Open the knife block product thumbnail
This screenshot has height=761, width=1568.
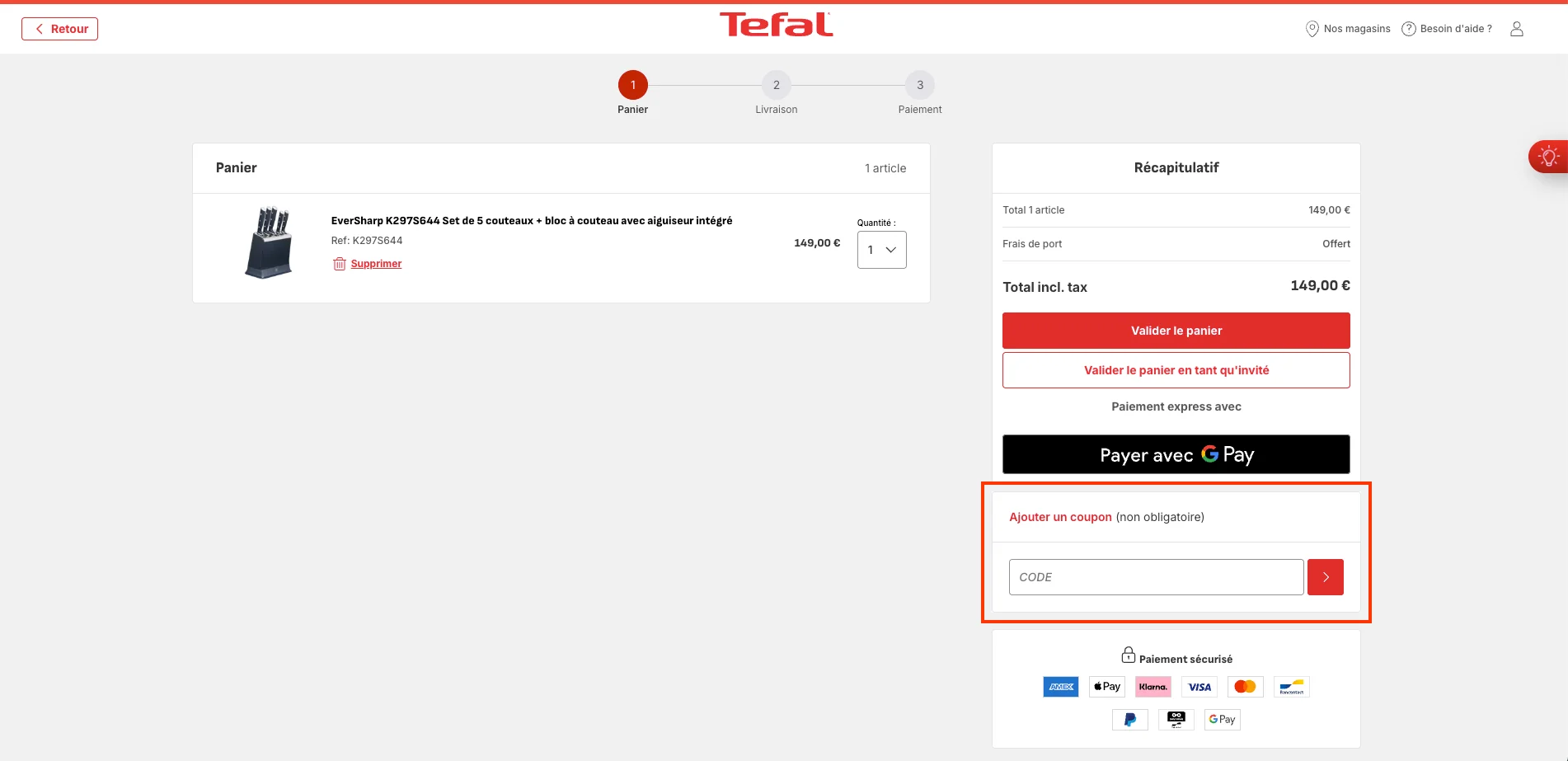pyautogui.click(x=269, y=242)
